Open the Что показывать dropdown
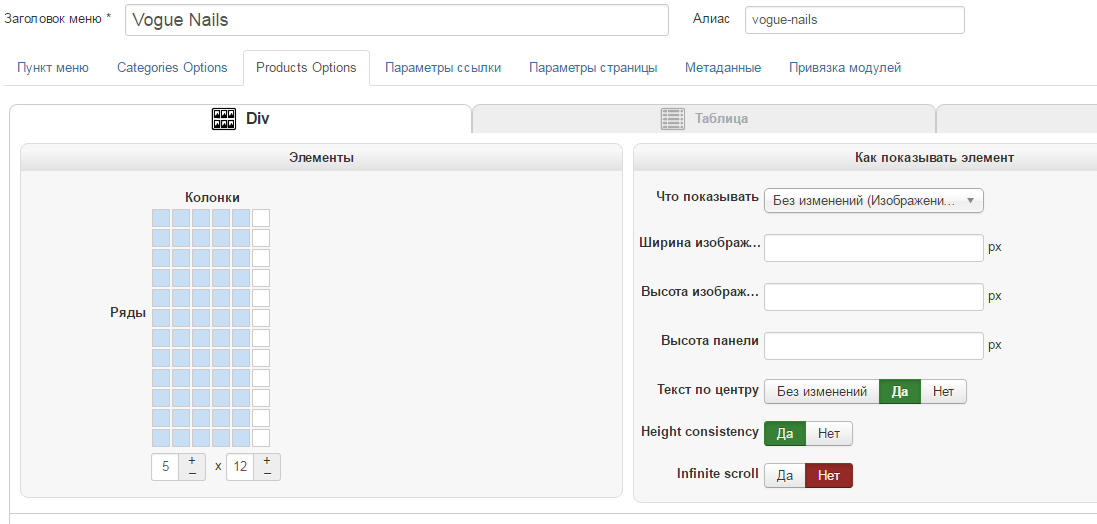 click(873, 201)
